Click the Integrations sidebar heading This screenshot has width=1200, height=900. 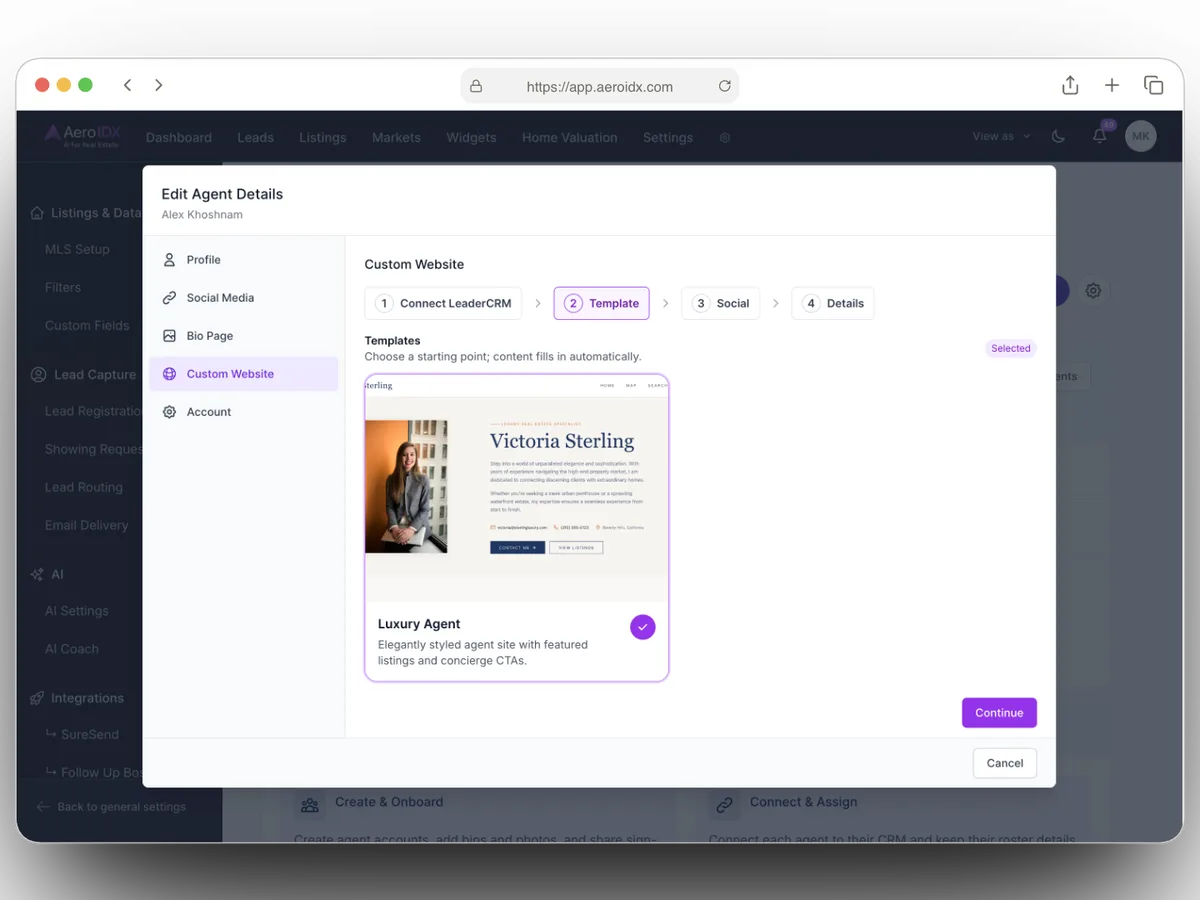pos(88,698)
